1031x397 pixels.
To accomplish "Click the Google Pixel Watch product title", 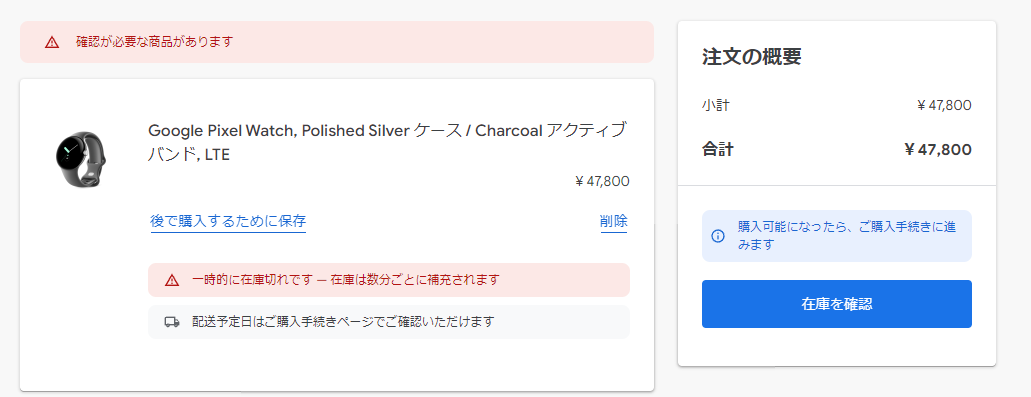I will point(387,143).
